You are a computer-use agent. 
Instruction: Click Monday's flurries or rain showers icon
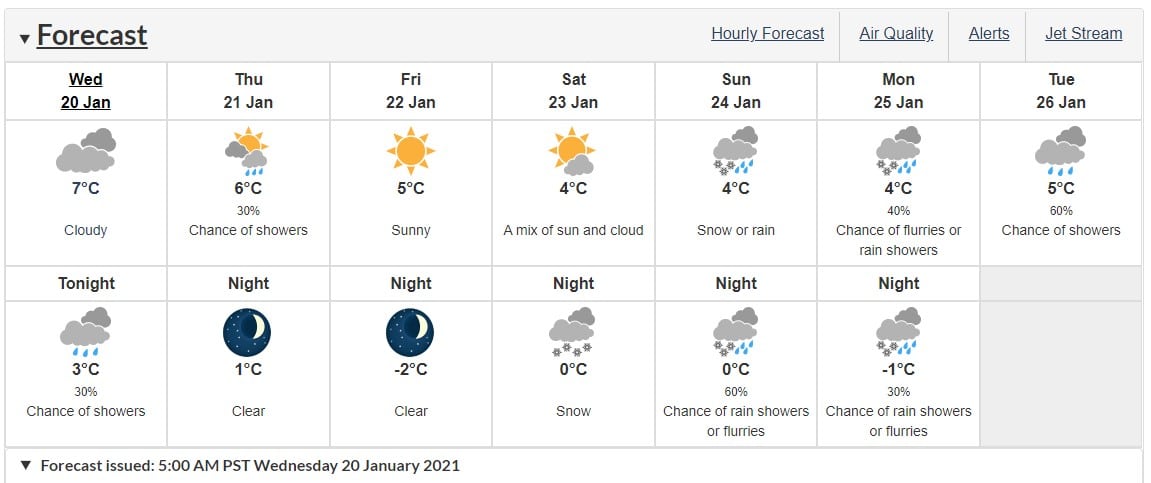click(x=898, y=151)
